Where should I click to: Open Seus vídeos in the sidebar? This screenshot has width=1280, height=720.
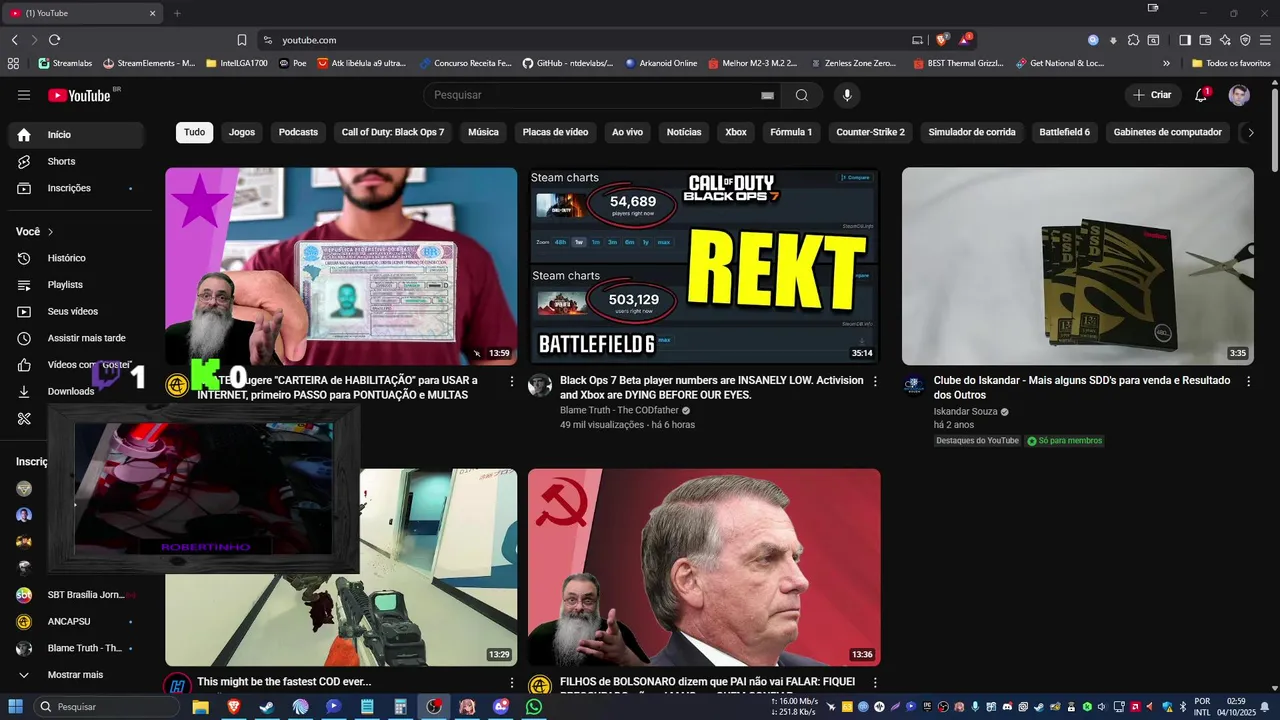pyautogui.click(x=76, y=311)
